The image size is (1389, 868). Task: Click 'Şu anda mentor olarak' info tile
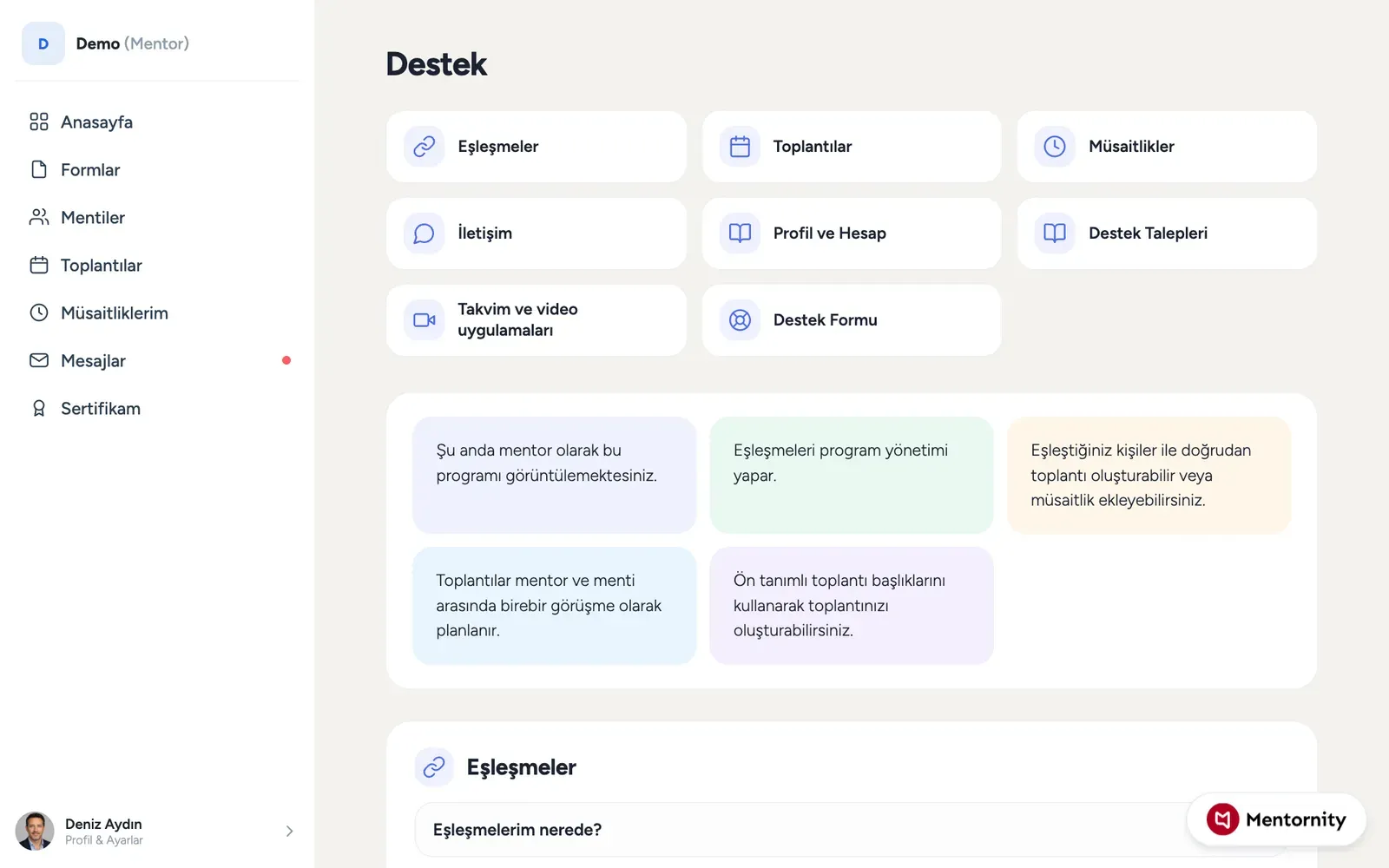point(554,475)
